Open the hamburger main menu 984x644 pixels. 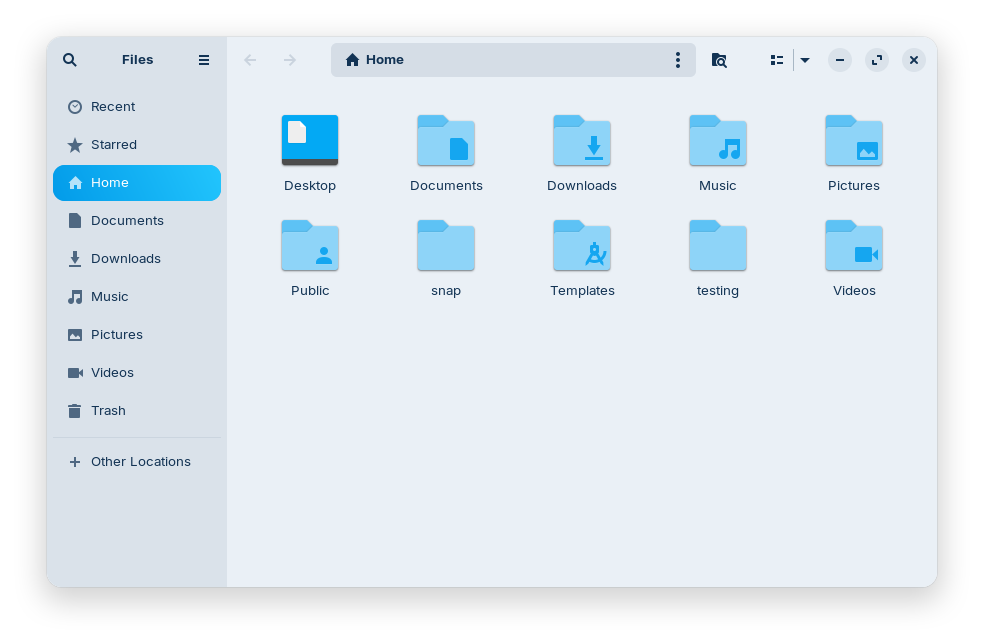click(x=204, y=60)
